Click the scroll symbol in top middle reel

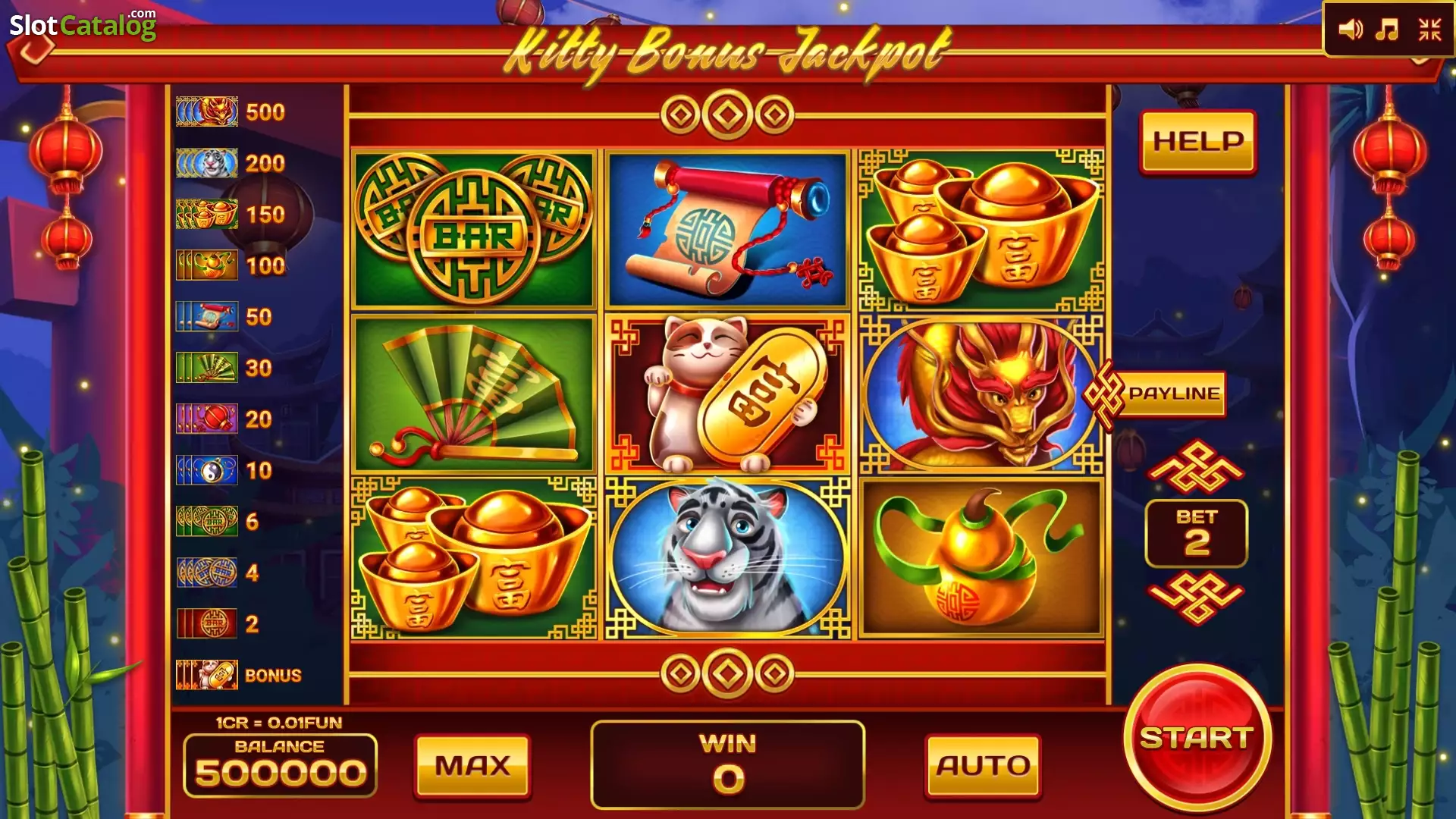[x=727, y=229]
